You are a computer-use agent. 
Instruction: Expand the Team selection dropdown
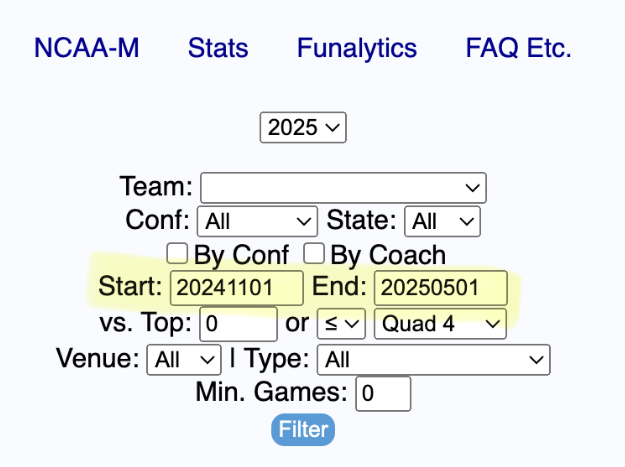pyautogui.click(x=343, y=187)
